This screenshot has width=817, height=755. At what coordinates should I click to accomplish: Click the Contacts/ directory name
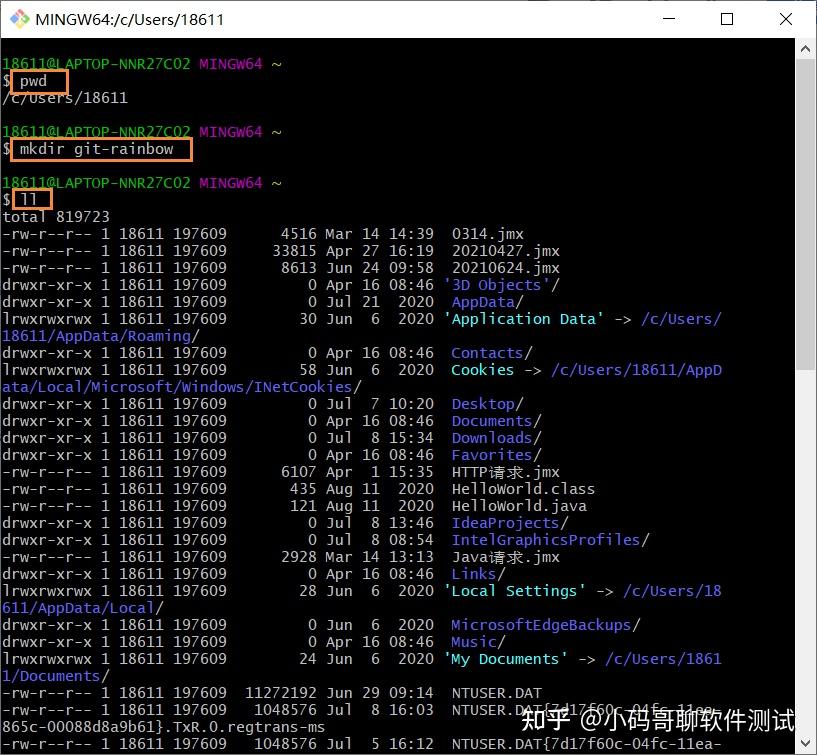tap(492, 353)
